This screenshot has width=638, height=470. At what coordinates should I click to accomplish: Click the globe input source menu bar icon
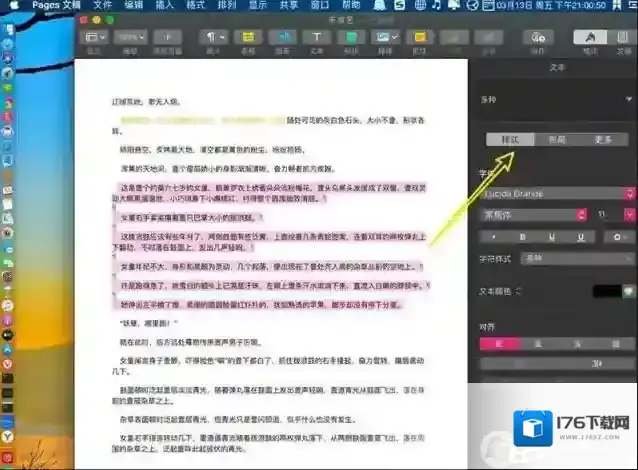(420, 5)
